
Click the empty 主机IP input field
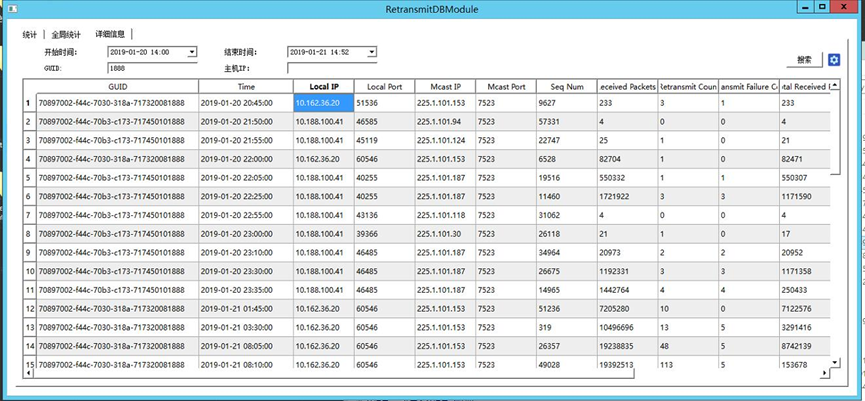(x=332, y=68)
